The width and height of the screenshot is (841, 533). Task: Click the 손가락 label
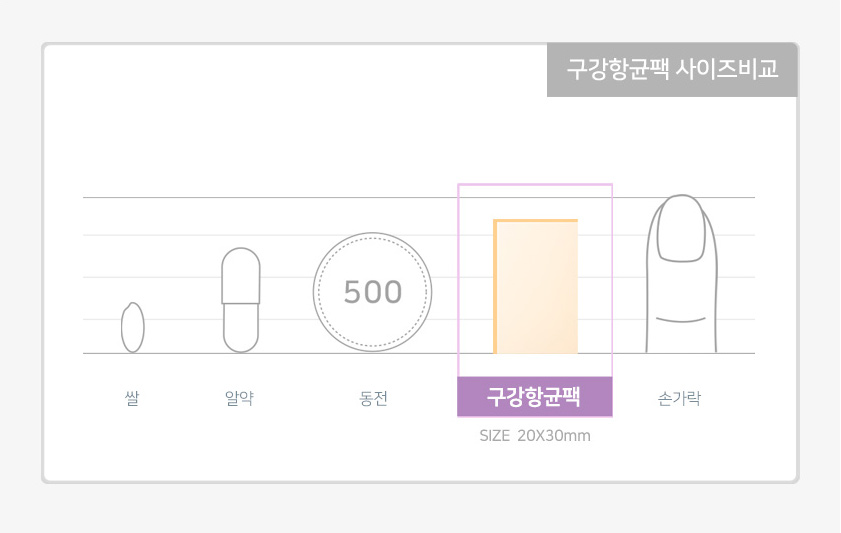(x=679, y=398)
